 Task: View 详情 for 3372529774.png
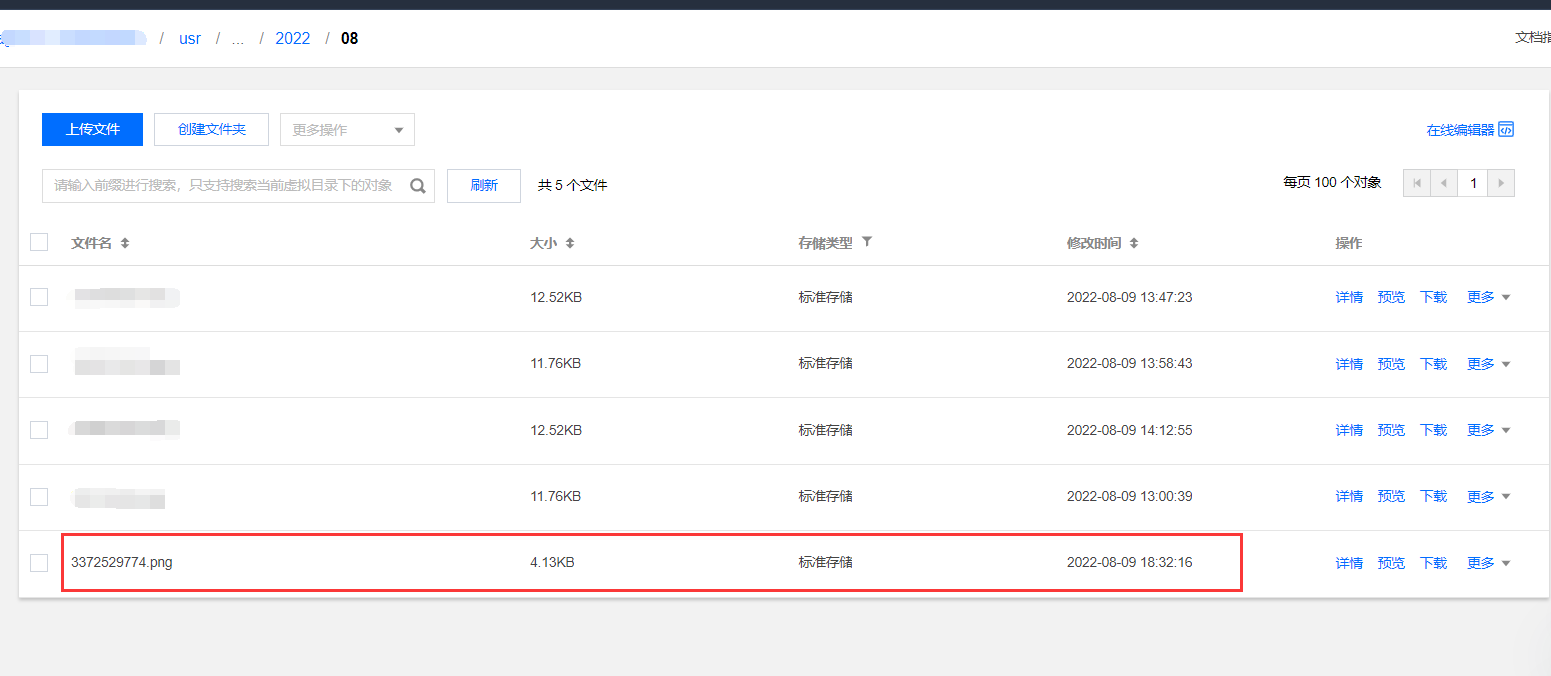tap(1349, 563)
